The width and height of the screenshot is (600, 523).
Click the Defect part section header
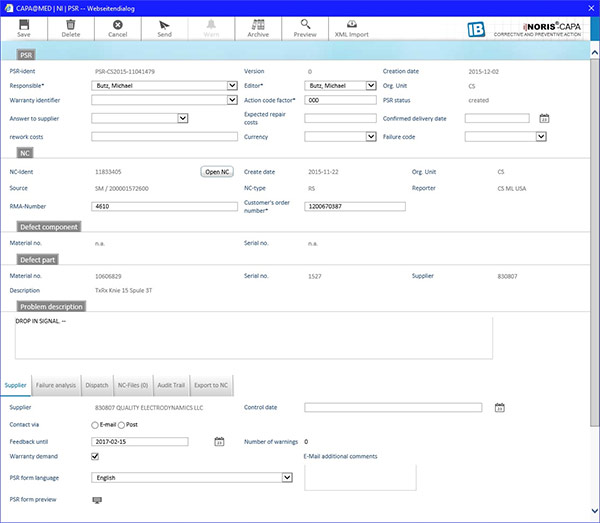(x=38, y=260)
